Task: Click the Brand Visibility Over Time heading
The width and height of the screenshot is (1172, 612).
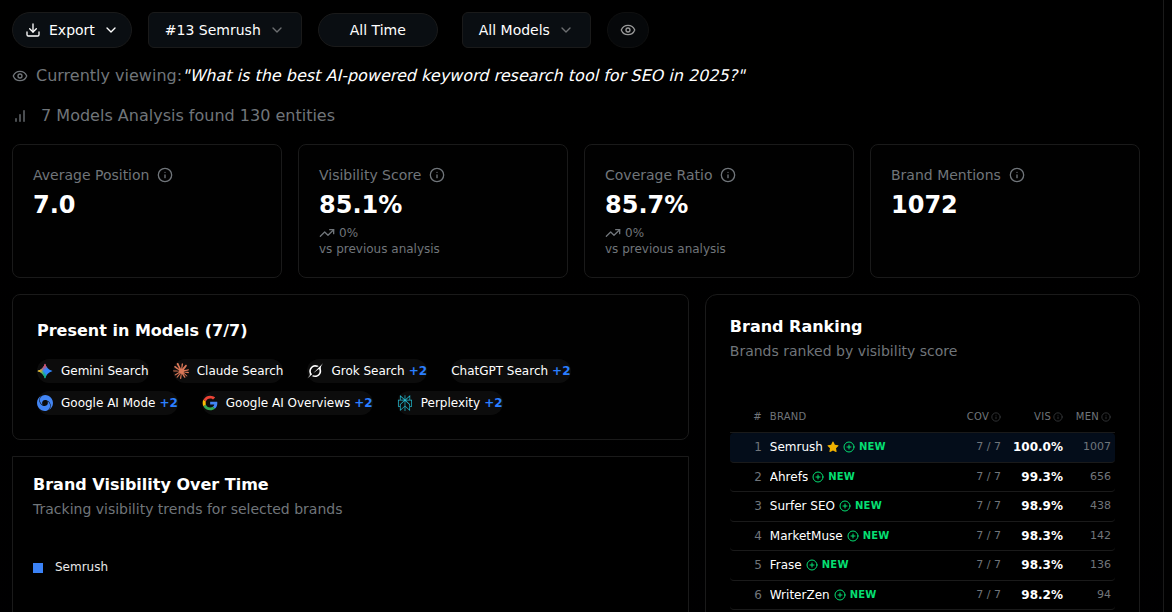Action: [151, 484]
